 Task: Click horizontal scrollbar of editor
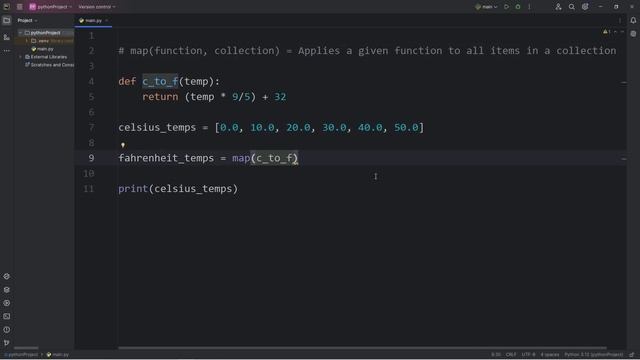pyautogui.click(x=362, y=348)
